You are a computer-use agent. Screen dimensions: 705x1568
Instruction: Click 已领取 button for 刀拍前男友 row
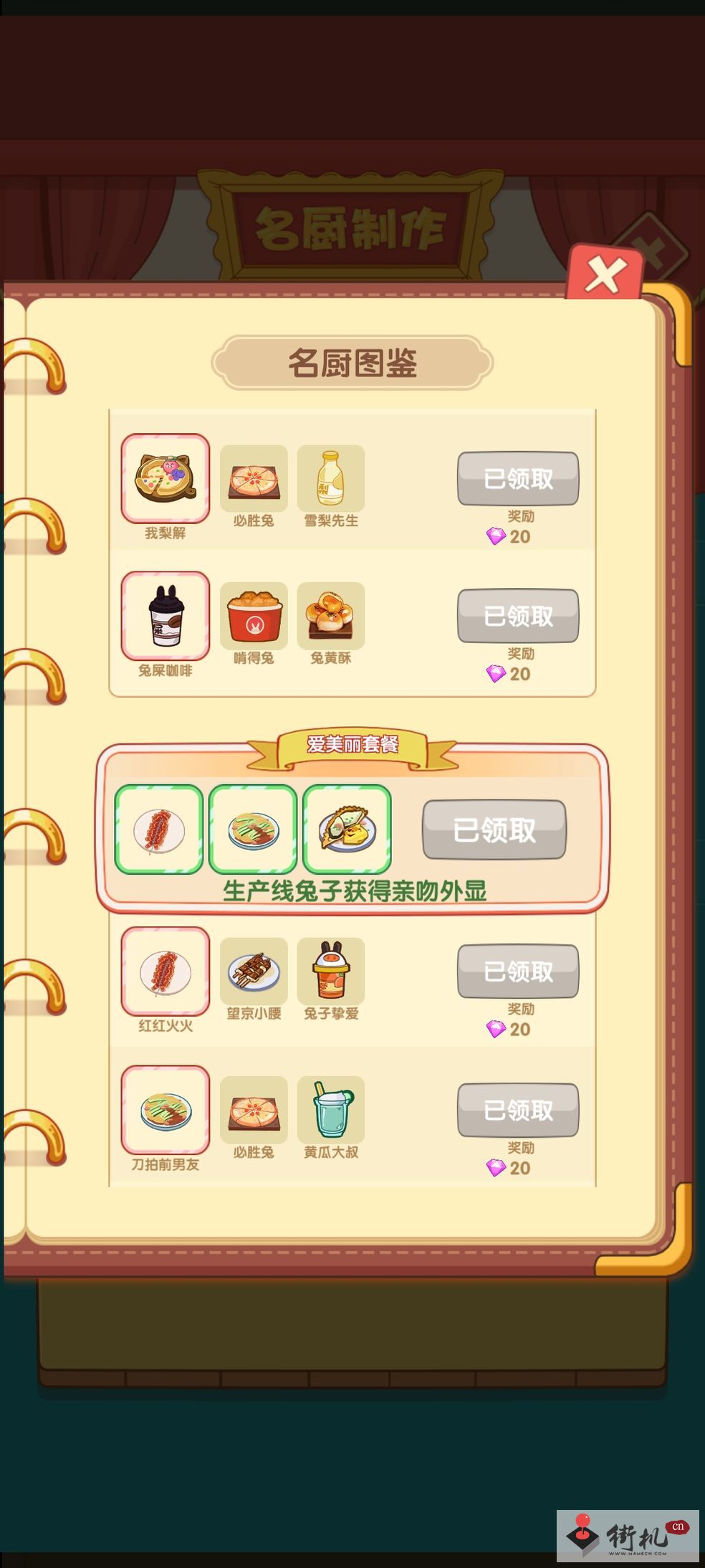(x=518, y=1110)
